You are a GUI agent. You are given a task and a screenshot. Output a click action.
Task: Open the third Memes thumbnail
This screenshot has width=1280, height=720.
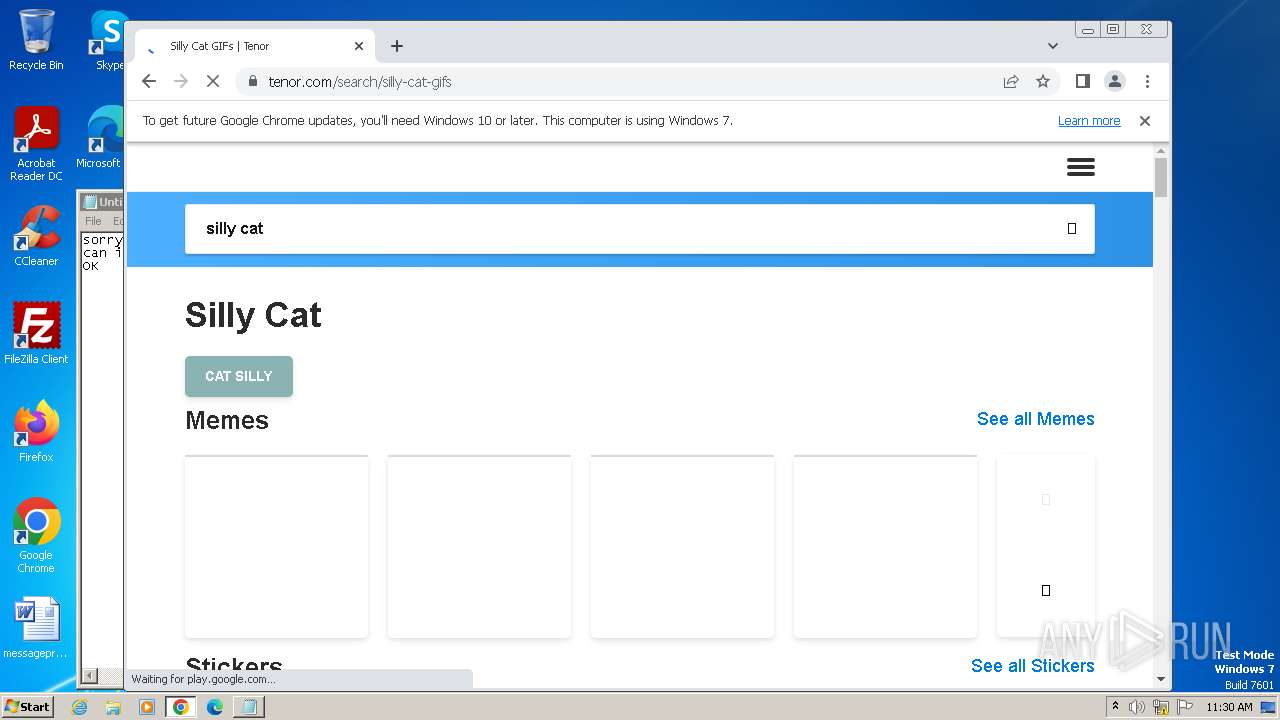pos(683,546)
